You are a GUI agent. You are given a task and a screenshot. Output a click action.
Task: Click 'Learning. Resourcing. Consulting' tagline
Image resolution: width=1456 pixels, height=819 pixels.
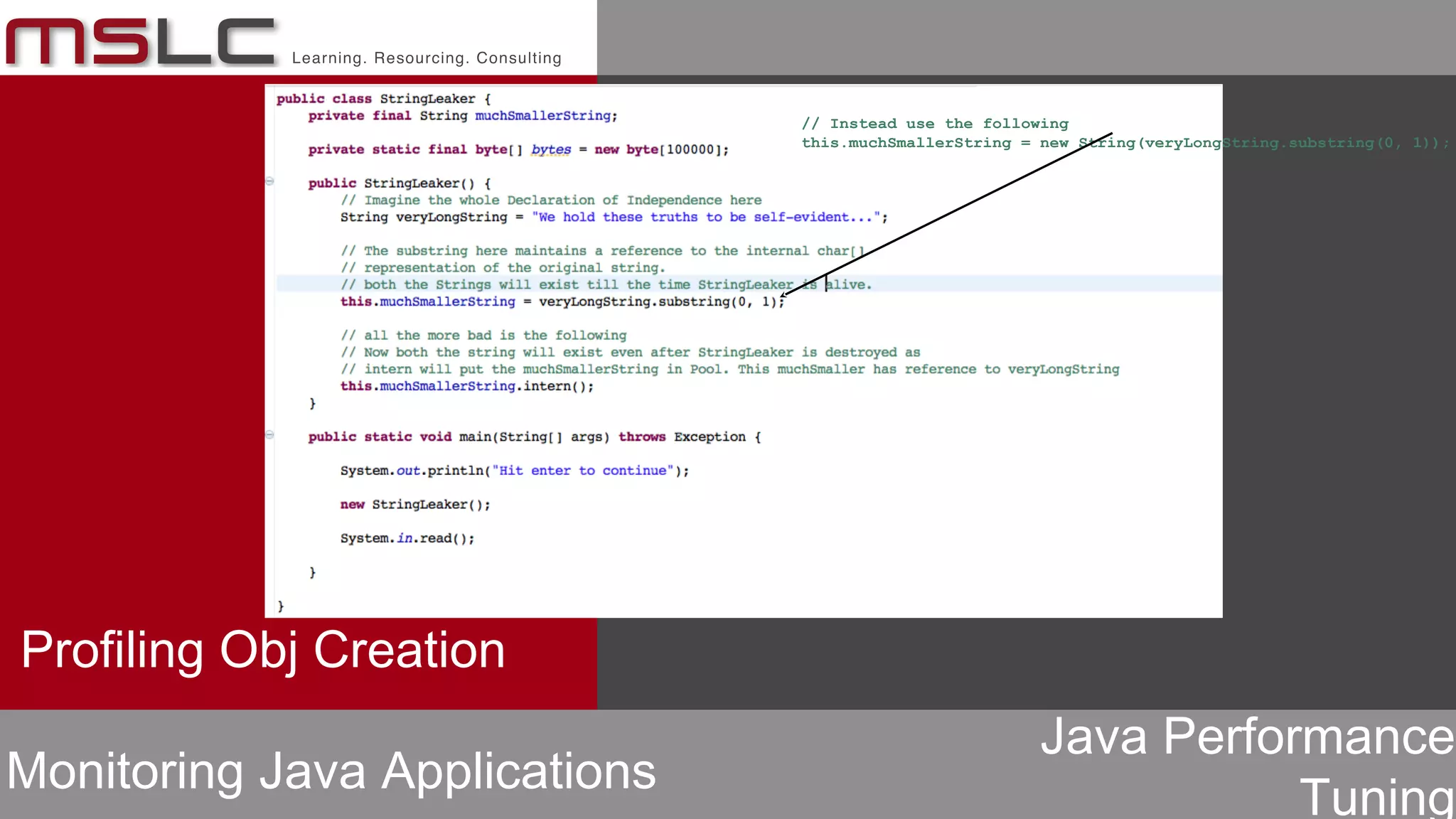click(x=427, y=58)
